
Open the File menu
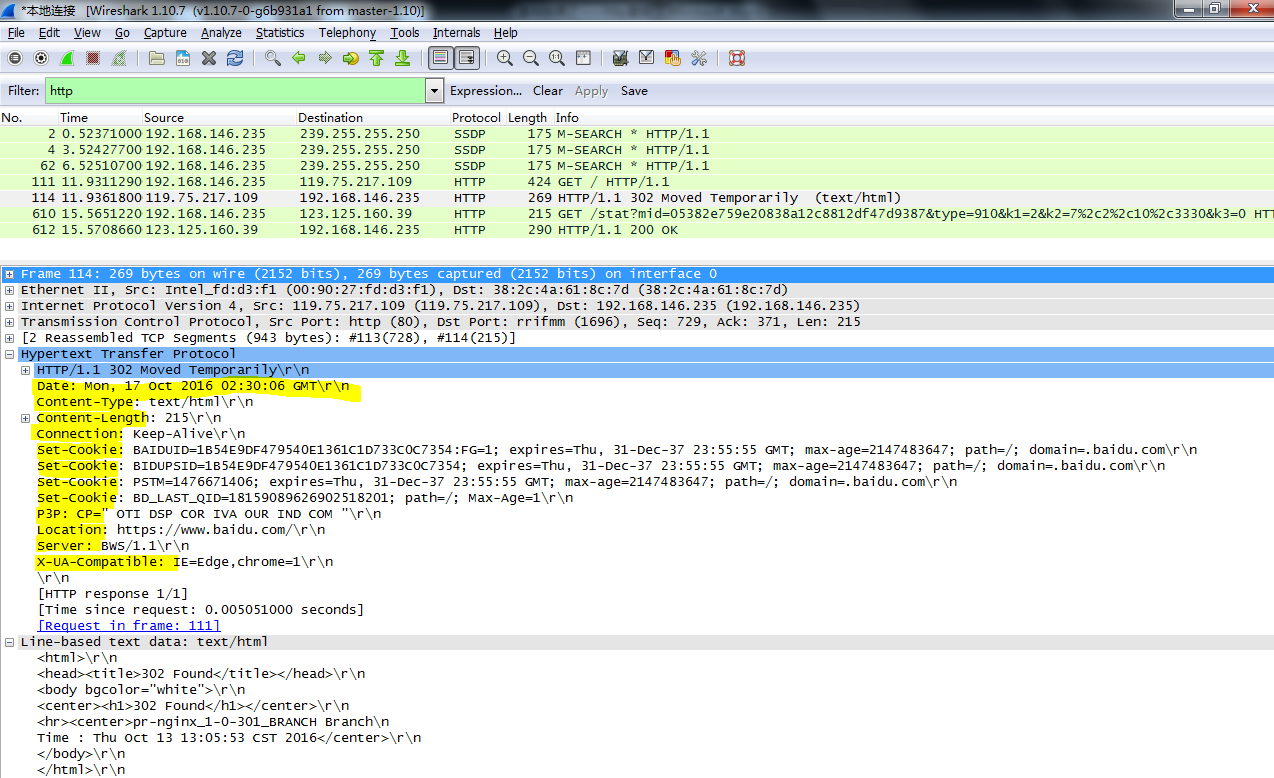[16, 33]
